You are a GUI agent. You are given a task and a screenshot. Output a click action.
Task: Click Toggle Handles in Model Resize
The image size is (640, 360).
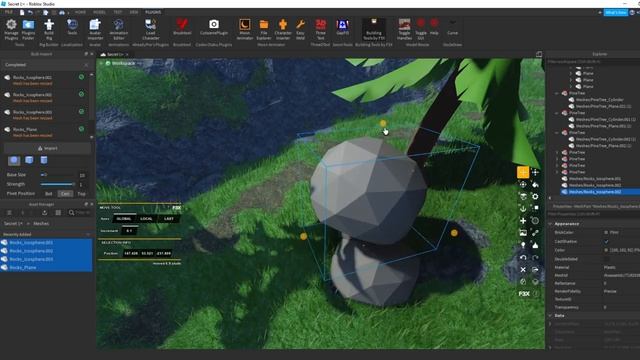[404, 29]
